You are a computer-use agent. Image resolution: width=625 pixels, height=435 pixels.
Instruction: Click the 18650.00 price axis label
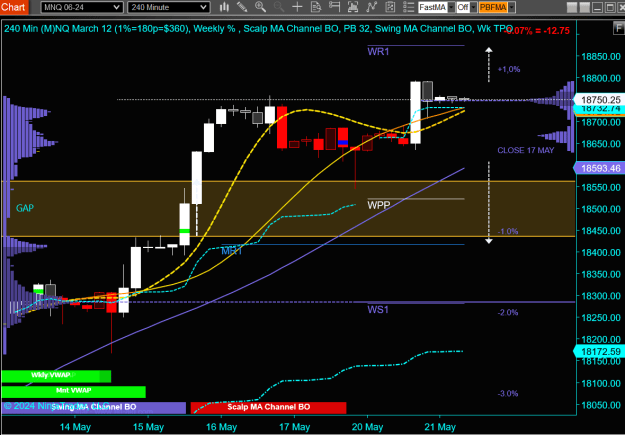[601, 144]
